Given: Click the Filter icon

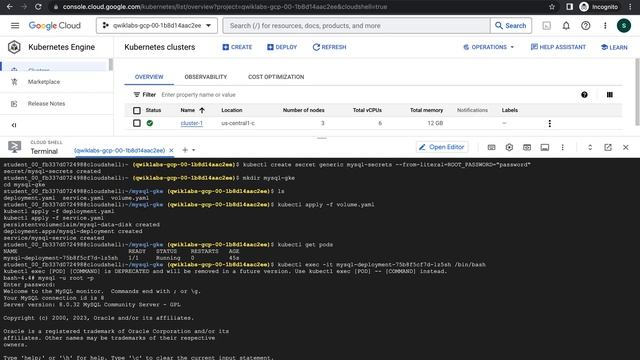Looking at the screenshot, I should click(137, 95).
